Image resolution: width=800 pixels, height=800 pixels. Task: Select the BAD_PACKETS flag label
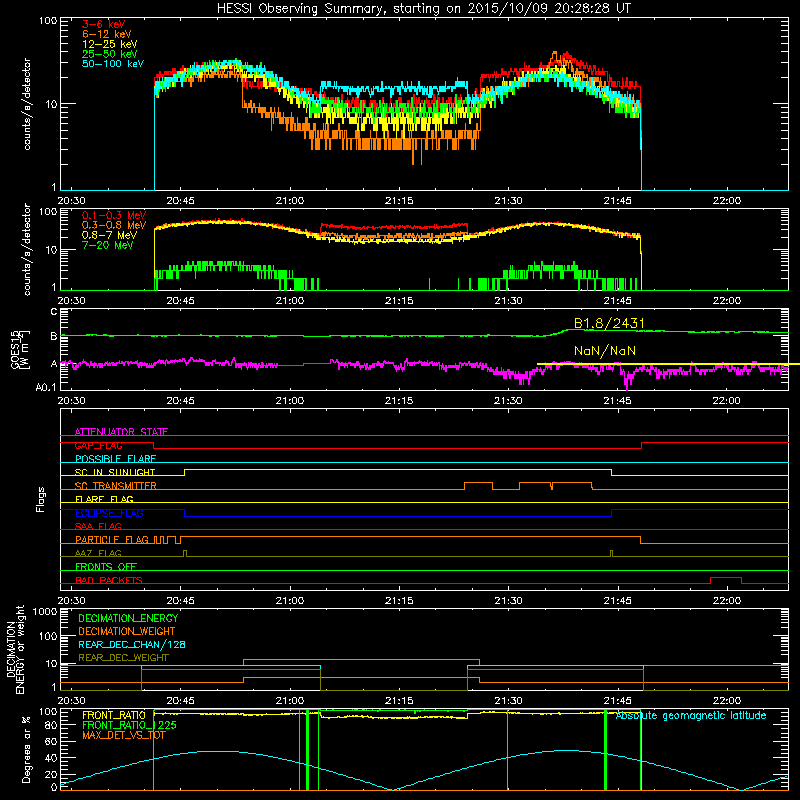[109, 581]
